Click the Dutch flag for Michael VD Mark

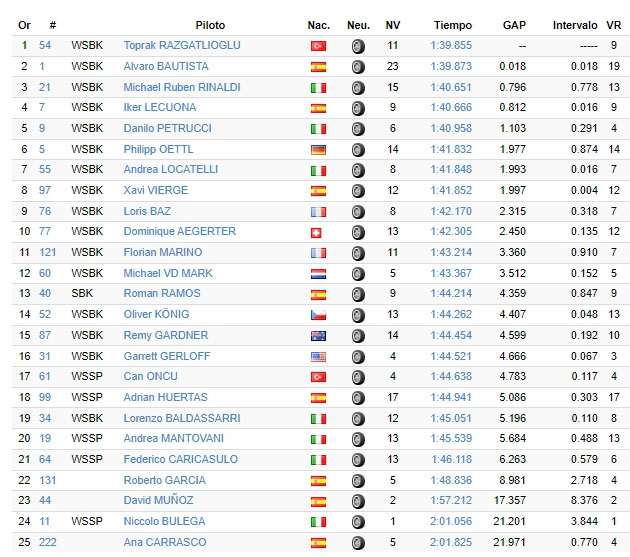coord(318,274)
